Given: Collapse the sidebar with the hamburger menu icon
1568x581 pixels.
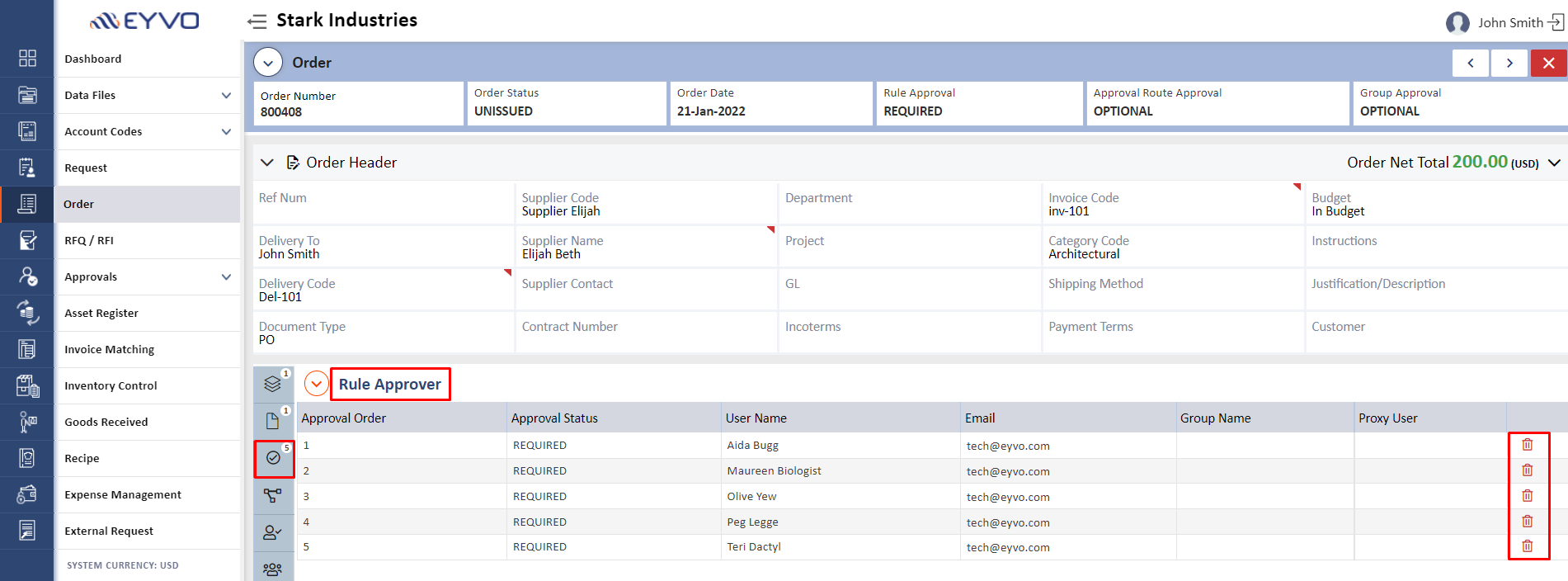Looking at the screenshot, I should [257, 21].
